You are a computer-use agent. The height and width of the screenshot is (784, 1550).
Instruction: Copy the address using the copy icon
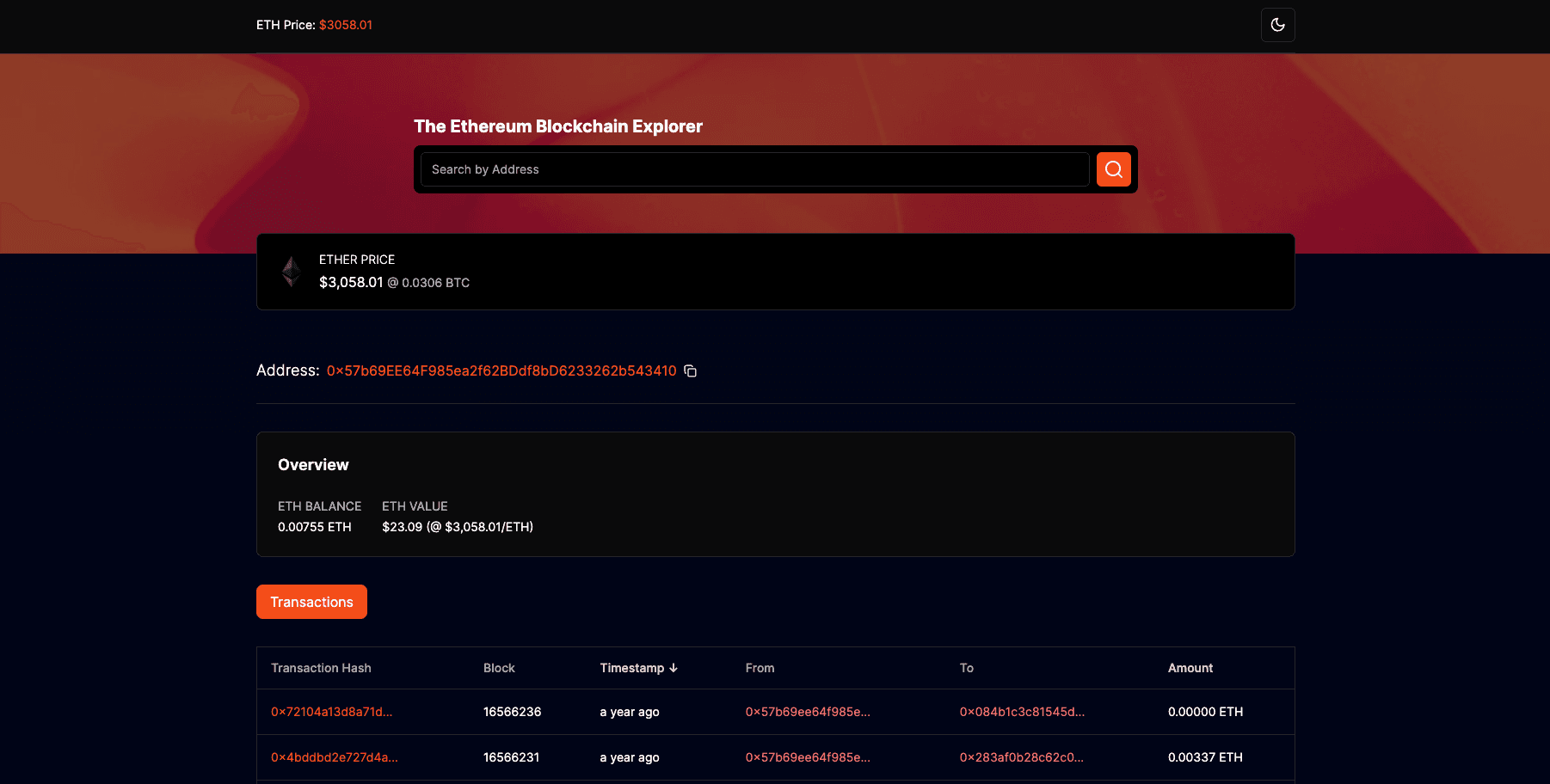pyautogui.click(x=690, y=371)
